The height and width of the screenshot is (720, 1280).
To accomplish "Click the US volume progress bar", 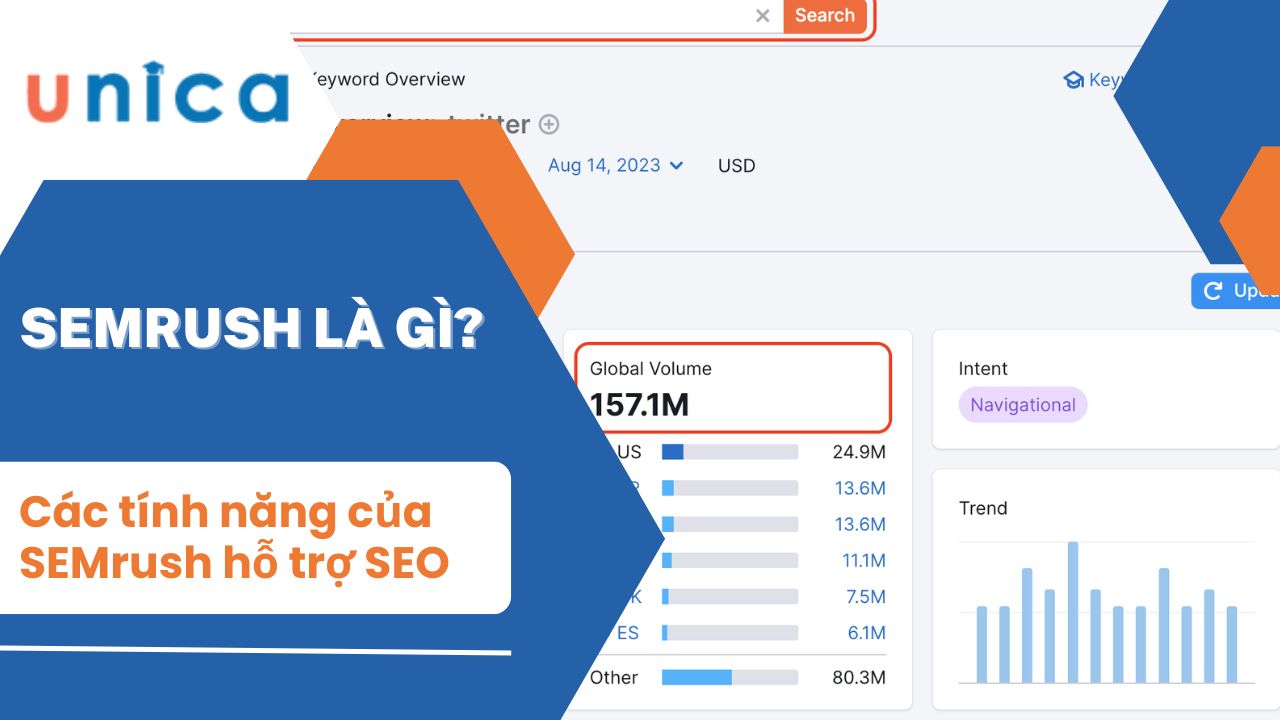I will [730, 452].
